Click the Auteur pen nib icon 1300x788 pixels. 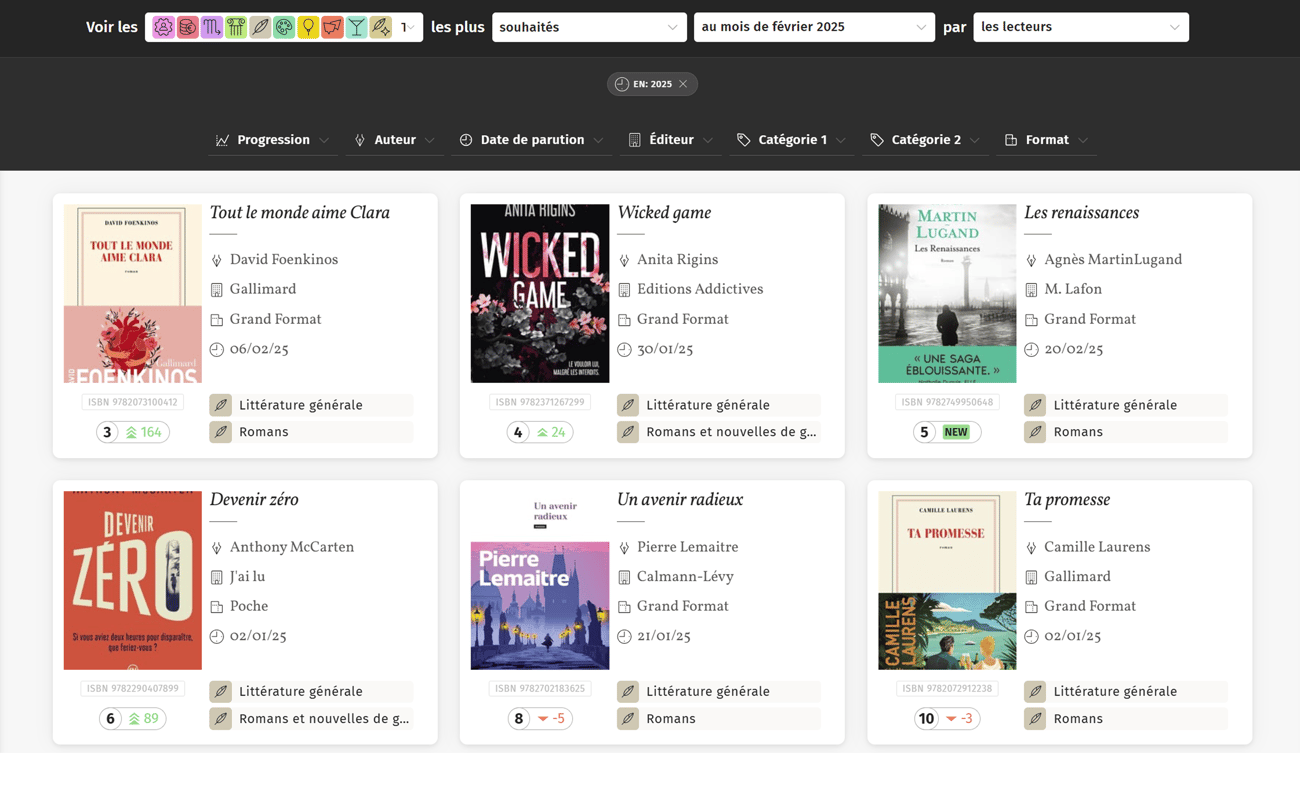tap(360, 140)
